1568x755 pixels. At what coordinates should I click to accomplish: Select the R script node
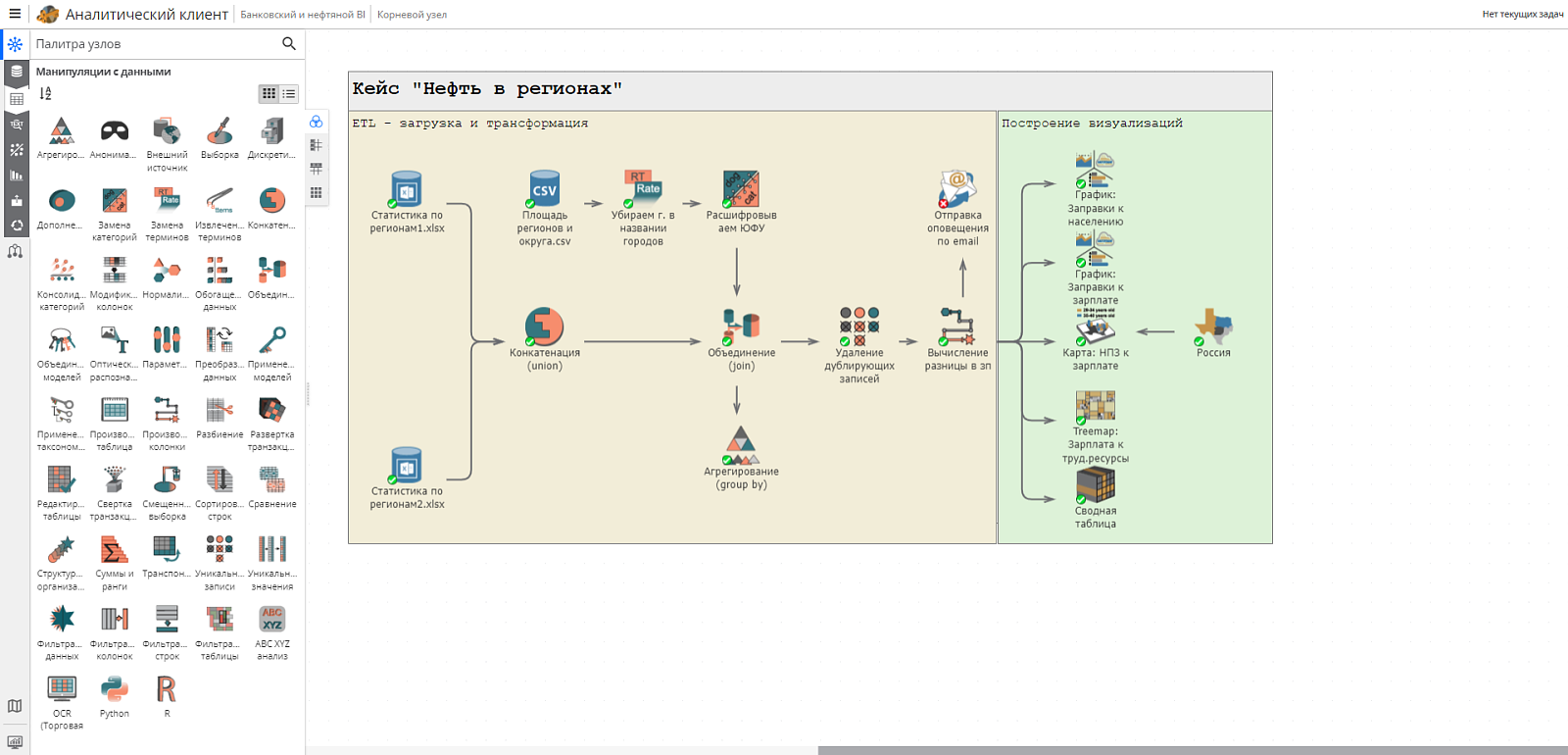[167, 689]
